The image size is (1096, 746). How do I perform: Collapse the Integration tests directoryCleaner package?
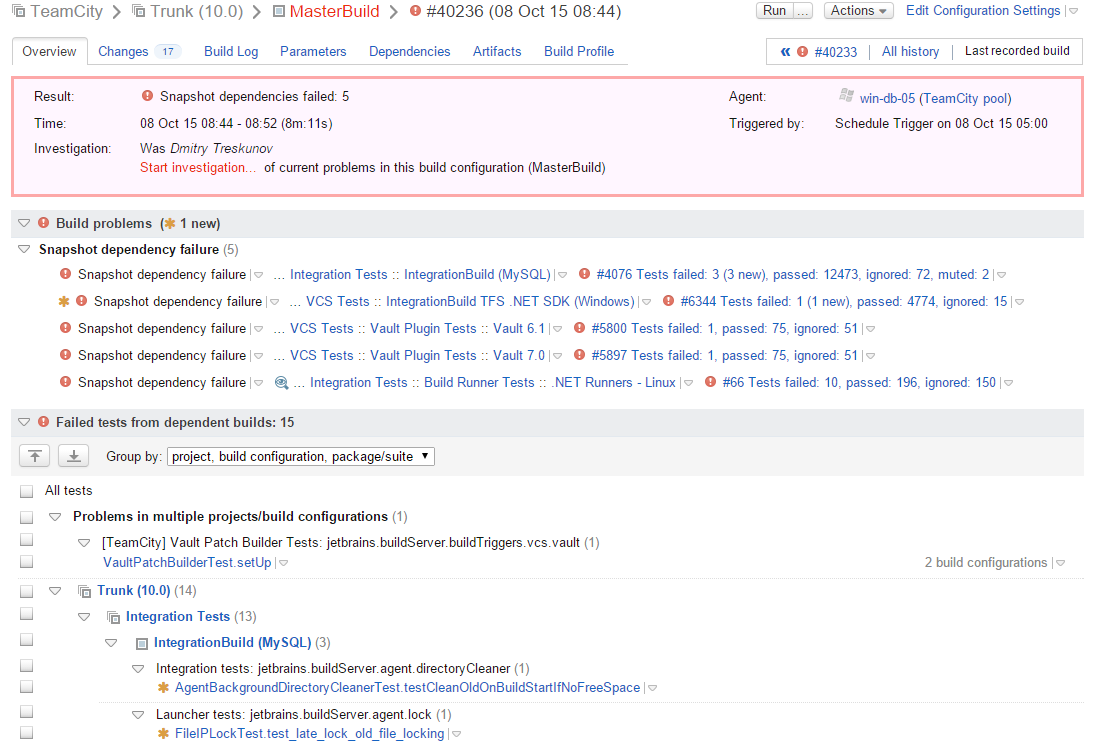tap(138, 669)
